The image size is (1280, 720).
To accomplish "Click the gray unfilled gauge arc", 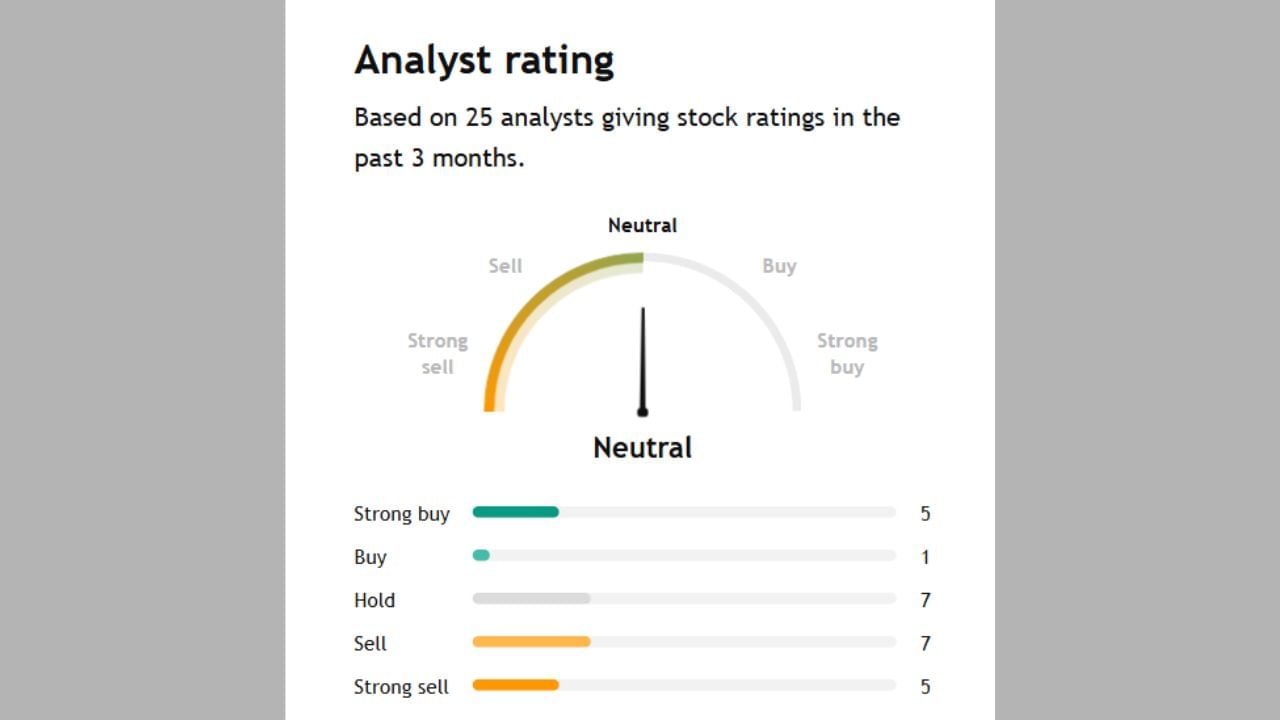I will coord(760,310).
